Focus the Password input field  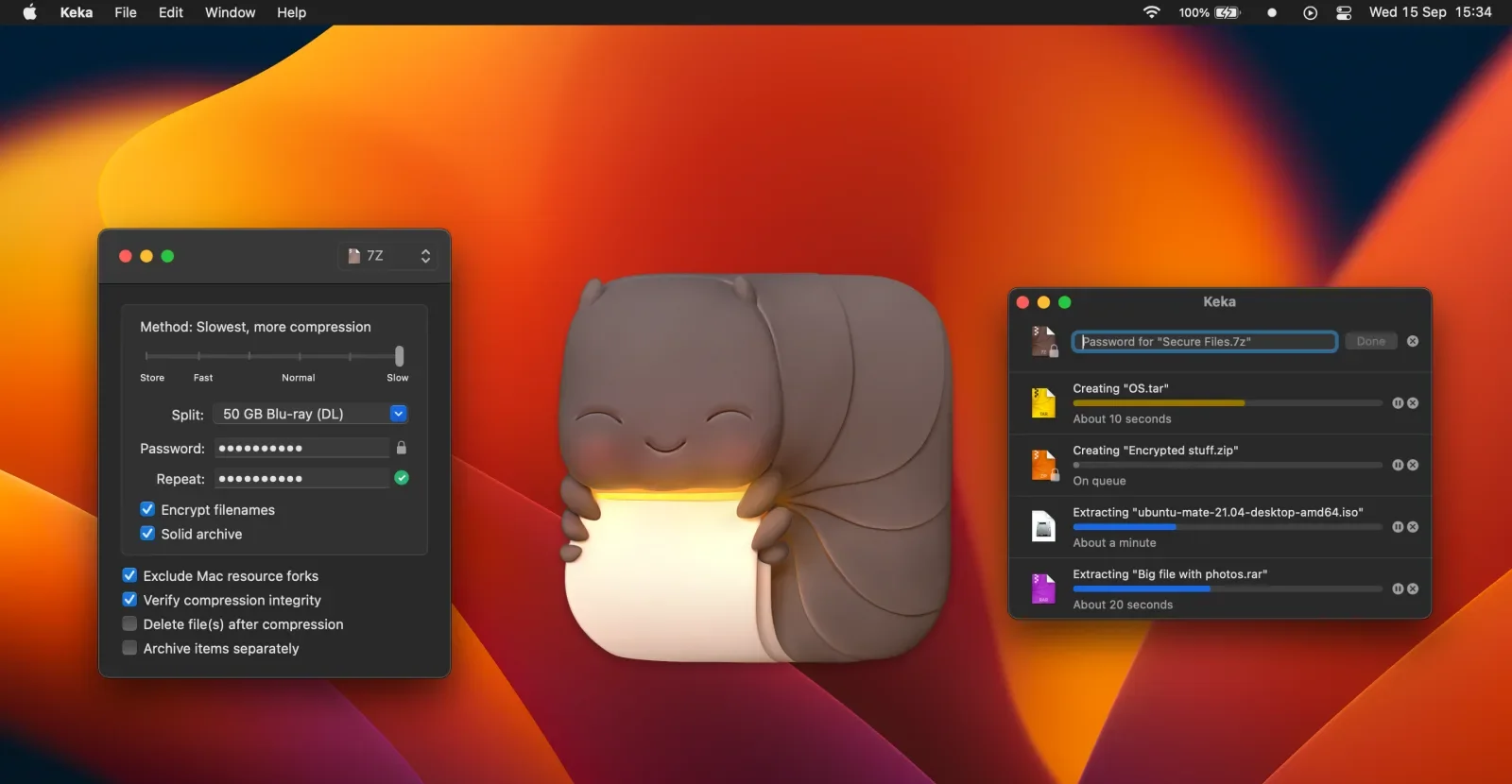tap(301, 448)
